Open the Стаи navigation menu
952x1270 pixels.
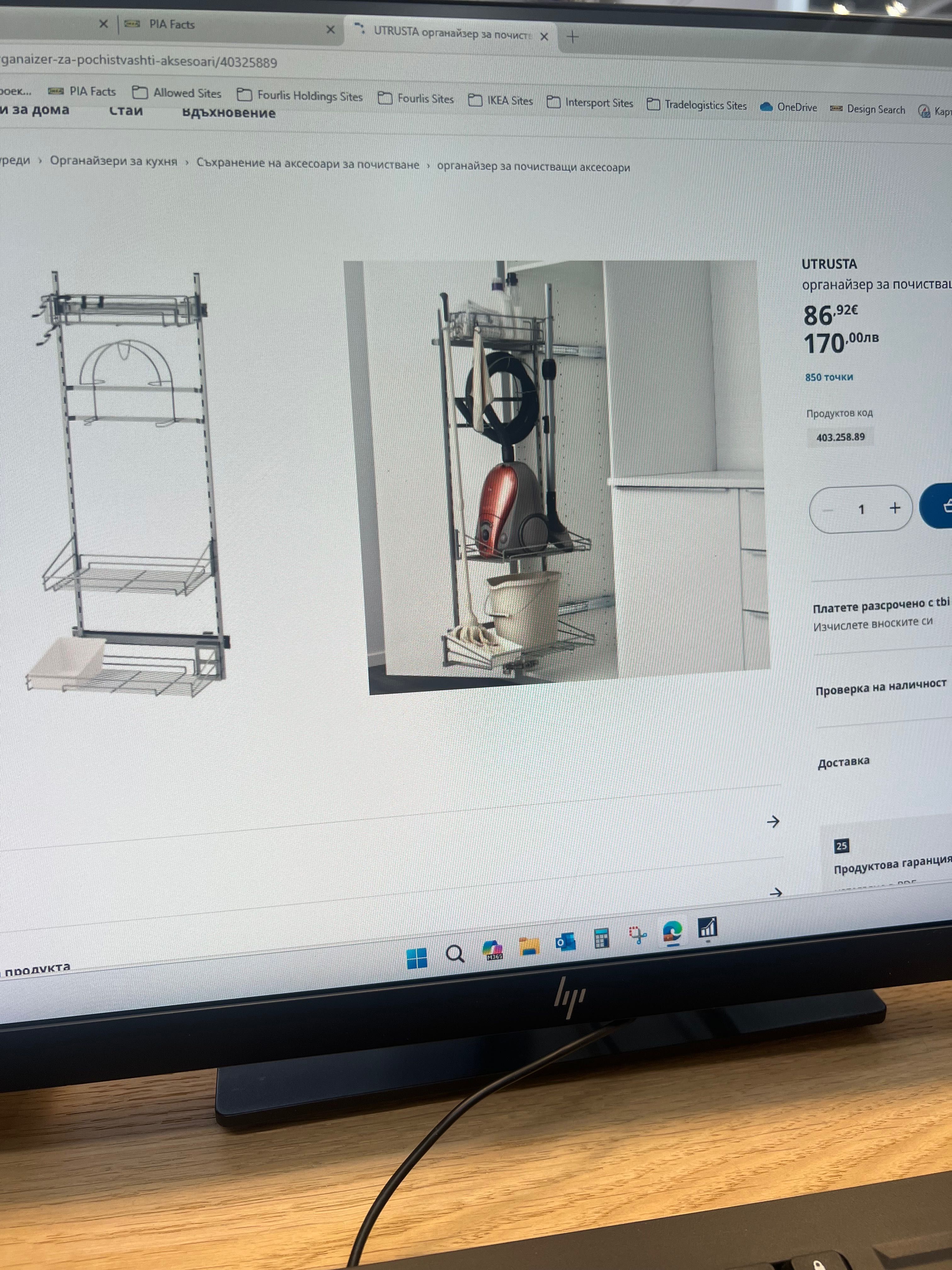click(x=126, y=111)
